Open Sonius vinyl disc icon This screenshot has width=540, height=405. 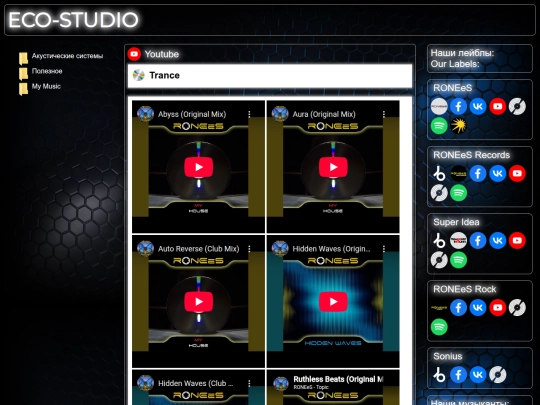498,375
